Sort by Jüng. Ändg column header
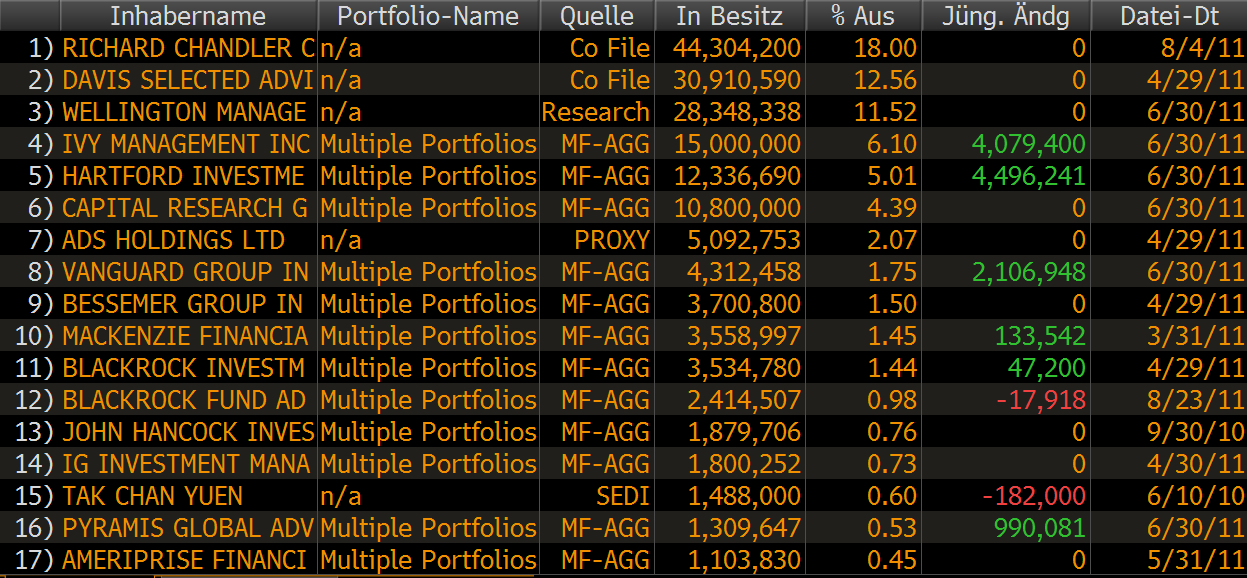 coord(1005,16)
